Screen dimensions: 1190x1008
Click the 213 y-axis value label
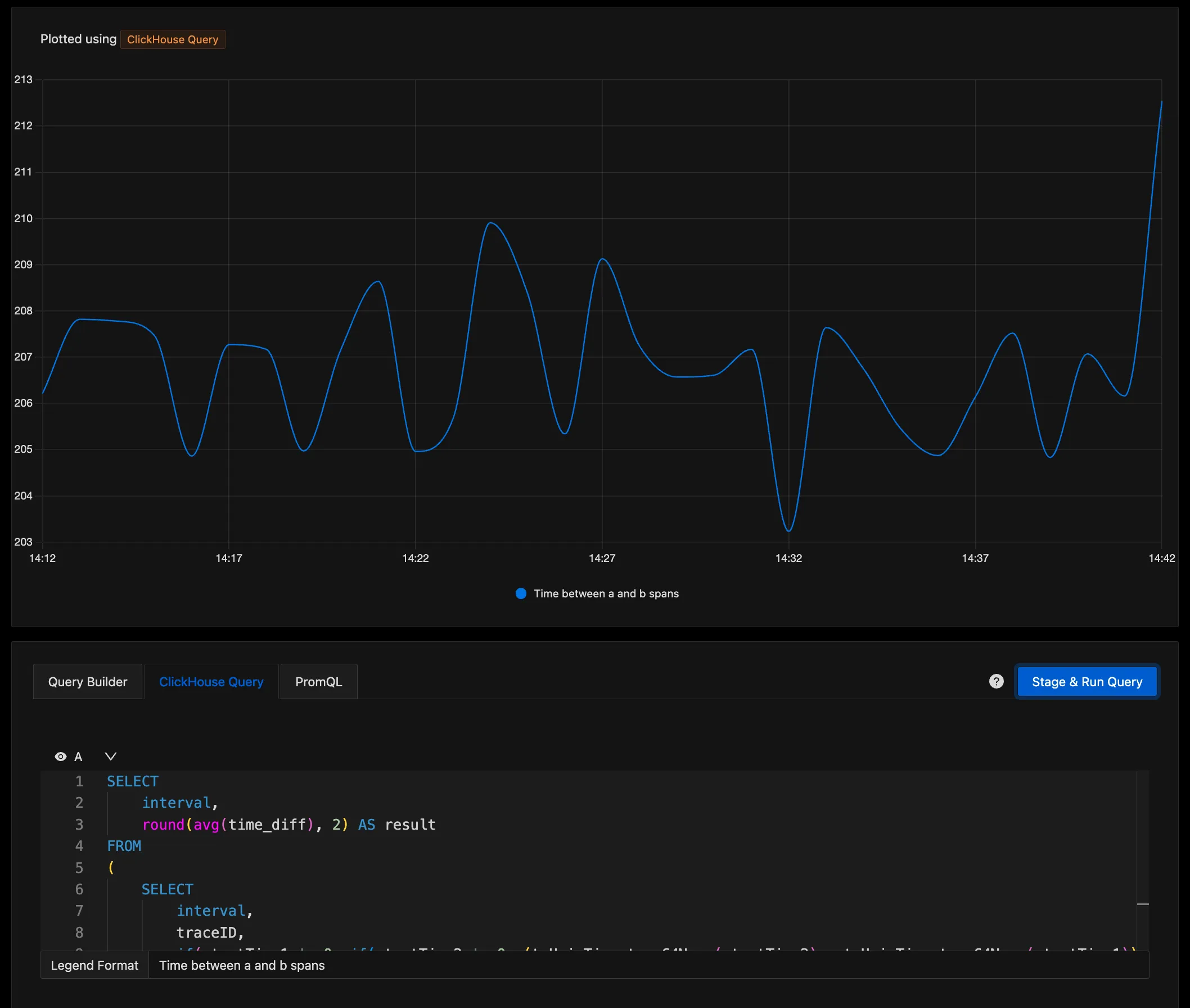[x=24, y=79]
